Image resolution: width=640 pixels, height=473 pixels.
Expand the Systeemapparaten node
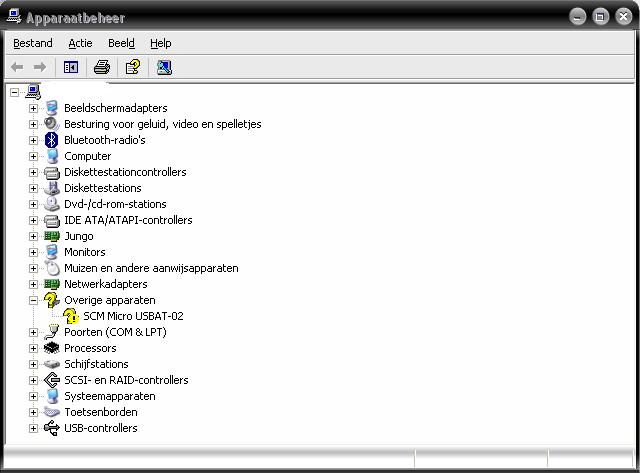tap(33, 396)
